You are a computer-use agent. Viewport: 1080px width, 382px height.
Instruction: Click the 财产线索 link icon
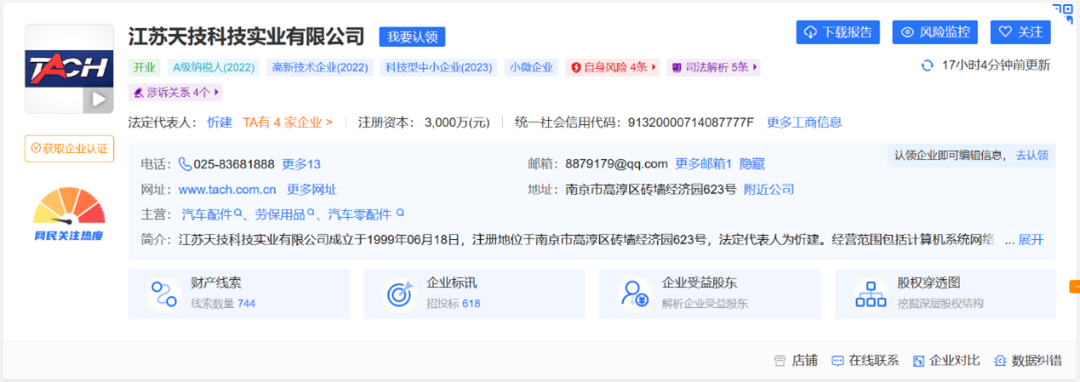tap(165, 294)
